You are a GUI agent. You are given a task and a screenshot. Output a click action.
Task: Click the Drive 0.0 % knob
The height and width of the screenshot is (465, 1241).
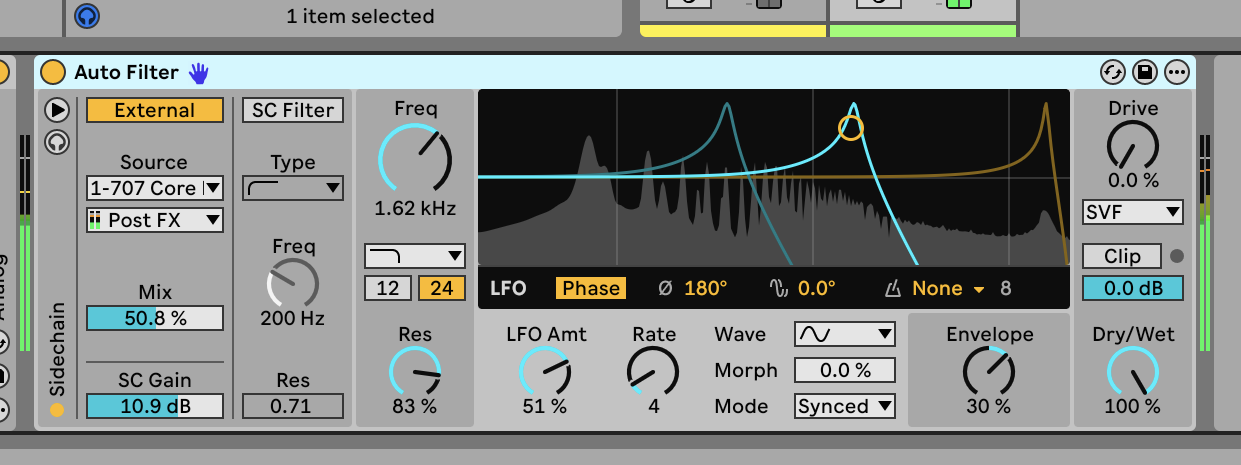pyautogui.click(x=1133, y=145)
